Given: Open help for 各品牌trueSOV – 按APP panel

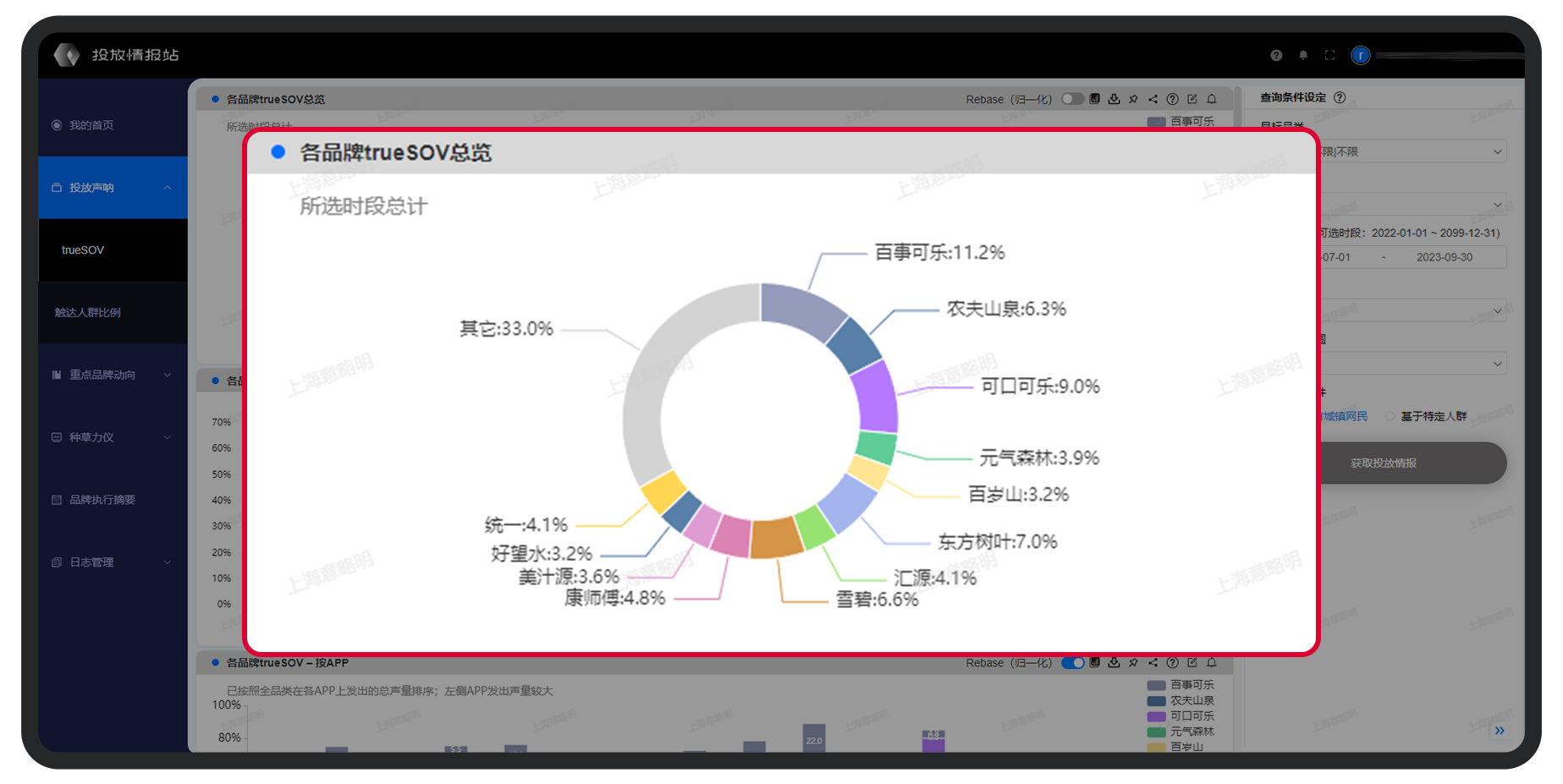Looking at the screenshot, I should pos(1172,662).
